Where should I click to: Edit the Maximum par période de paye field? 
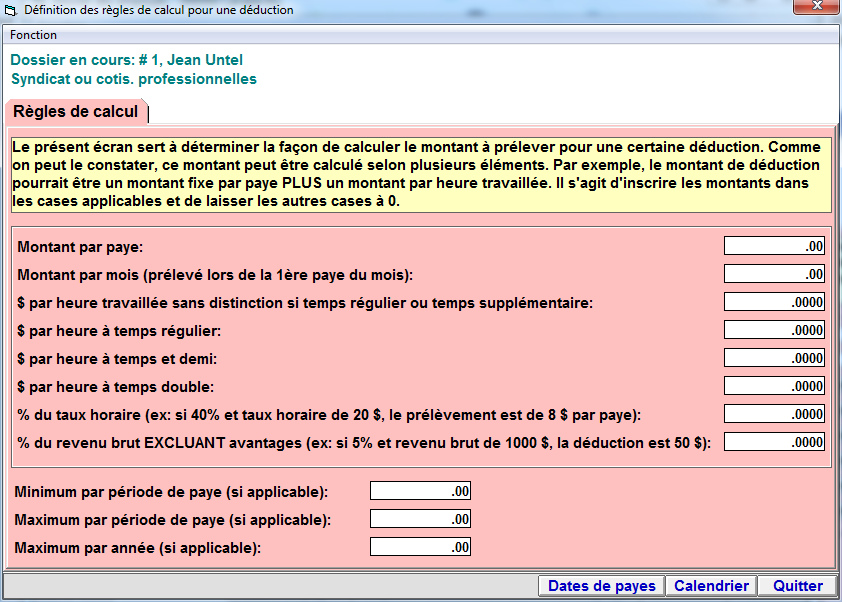point(420,519)
